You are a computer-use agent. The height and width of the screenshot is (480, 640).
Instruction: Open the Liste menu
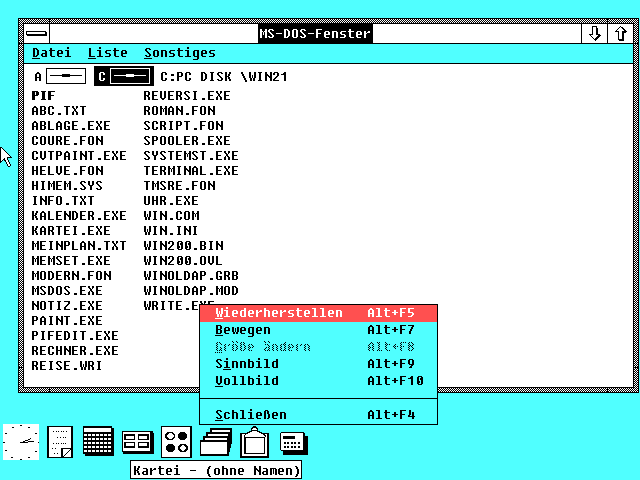click(x=108, y=53)
